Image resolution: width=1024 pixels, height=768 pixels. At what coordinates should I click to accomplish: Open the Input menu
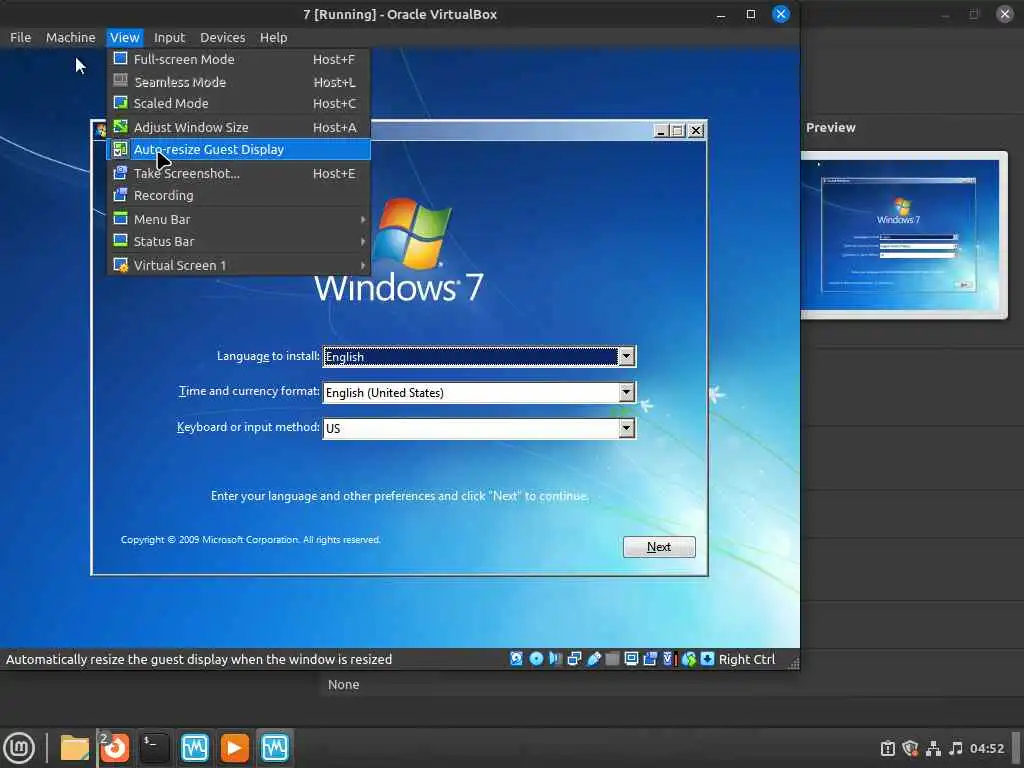[170, 37]
